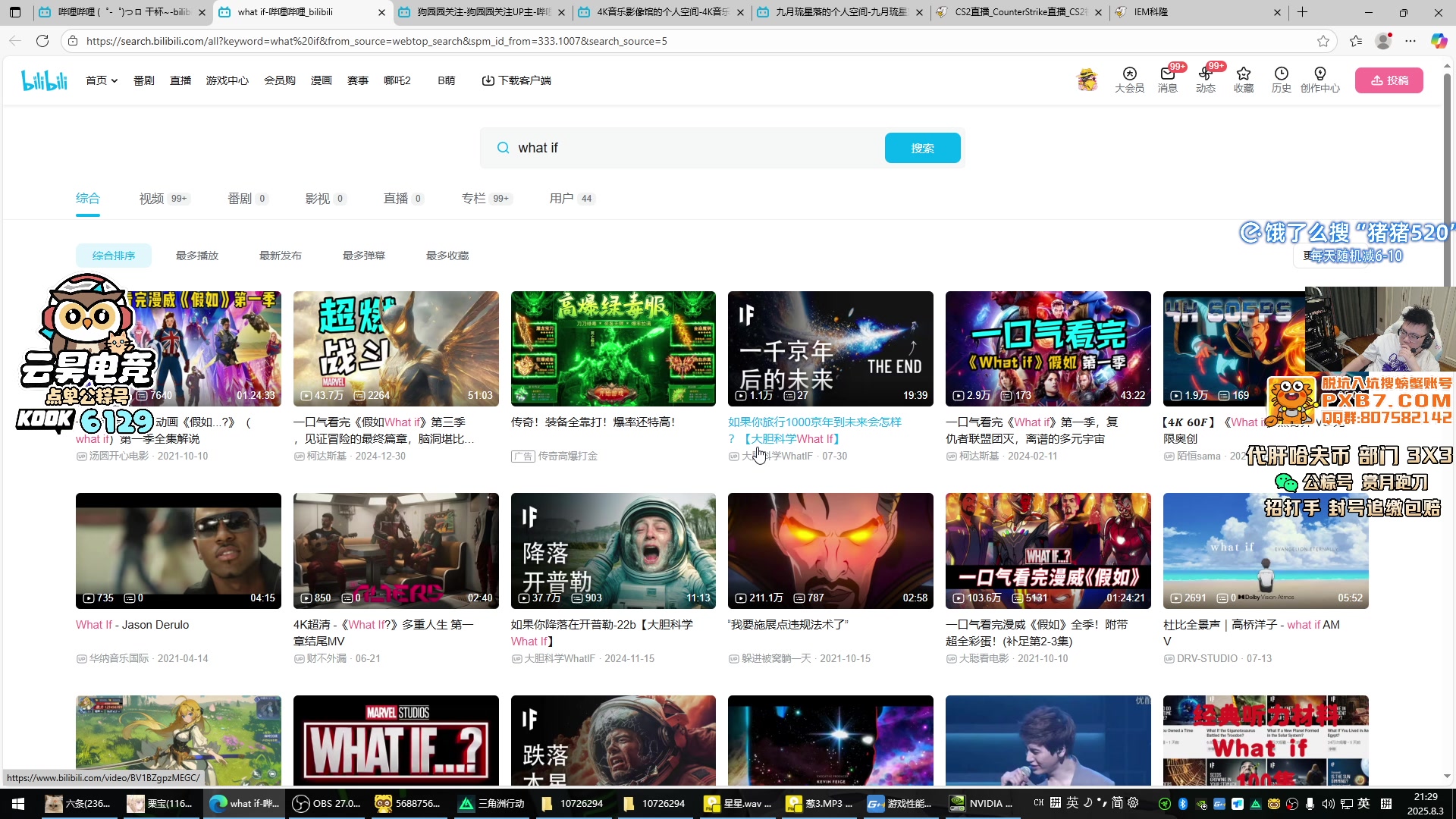
Task: Open the tab actions menu icon
Action: pos(15,12)
